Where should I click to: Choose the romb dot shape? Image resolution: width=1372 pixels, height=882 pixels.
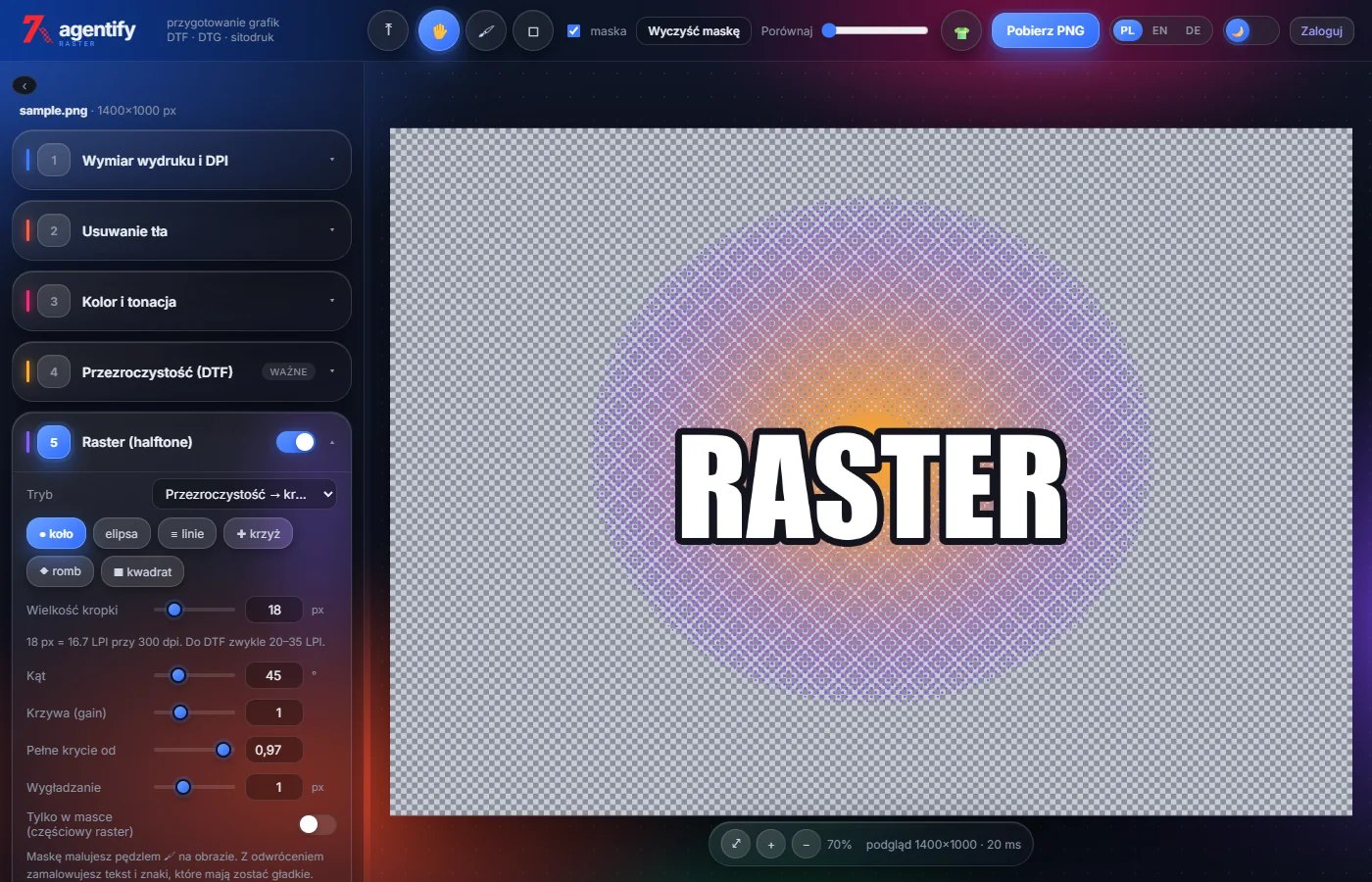click(60, 571)
